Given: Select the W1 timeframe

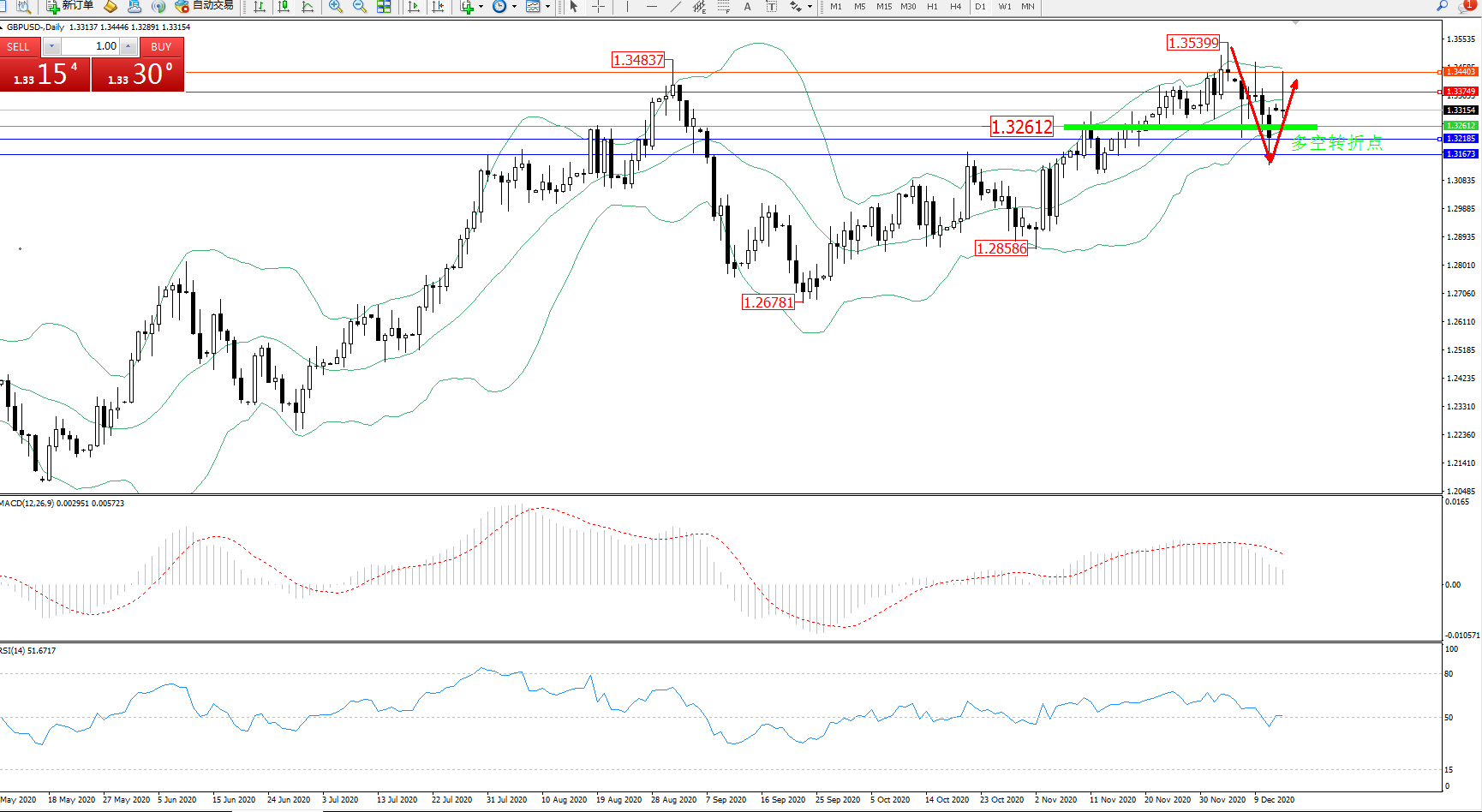Looking at the screenshot, I should [1004, 7].
